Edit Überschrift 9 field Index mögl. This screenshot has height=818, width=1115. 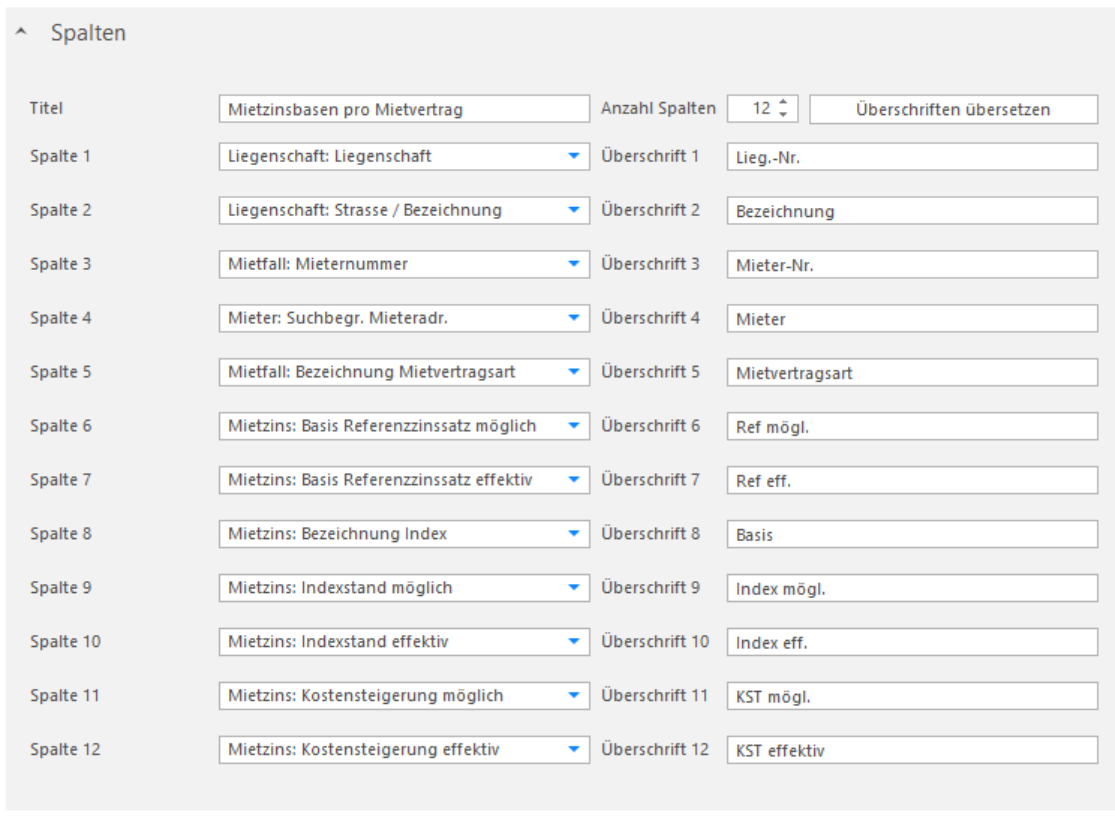[x=912, y=589]
